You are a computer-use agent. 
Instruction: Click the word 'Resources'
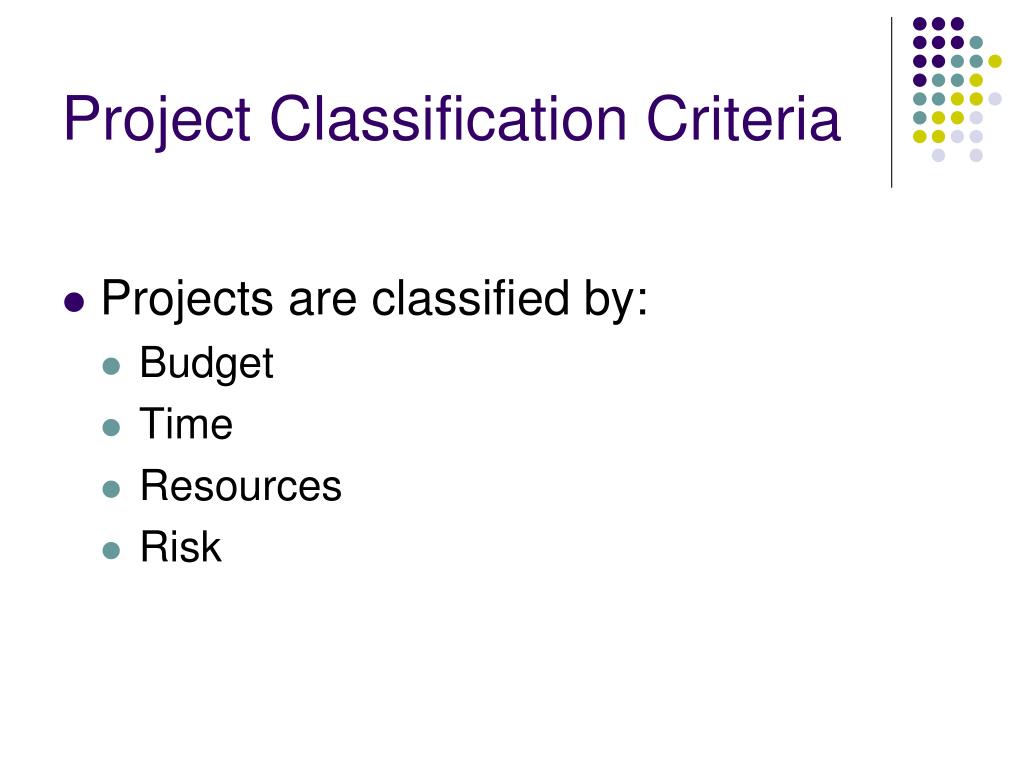241,486
